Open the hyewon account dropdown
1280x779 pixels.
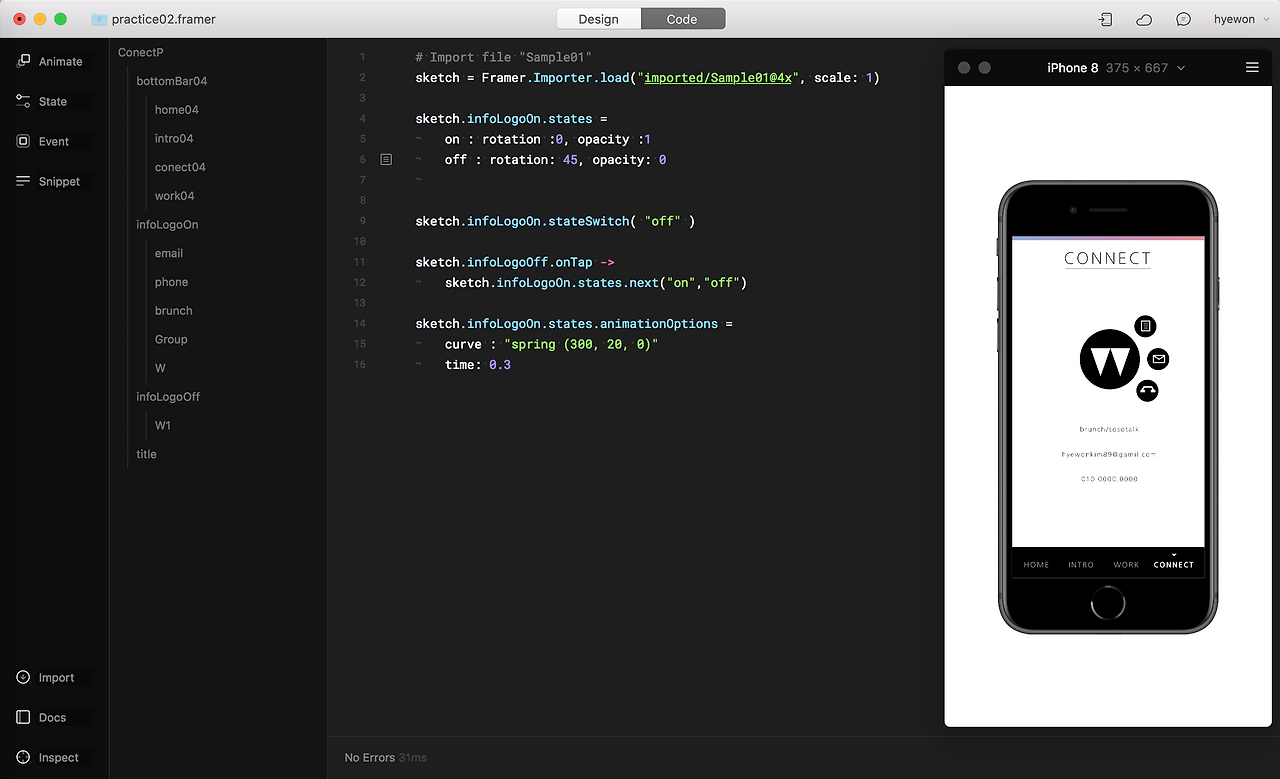1240,19
